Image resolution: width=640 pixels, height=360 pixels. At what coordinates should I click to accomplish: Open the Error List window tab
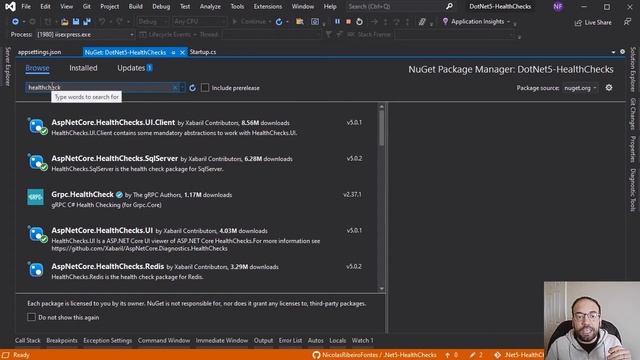pyautogui.click(x=290, y=340)
